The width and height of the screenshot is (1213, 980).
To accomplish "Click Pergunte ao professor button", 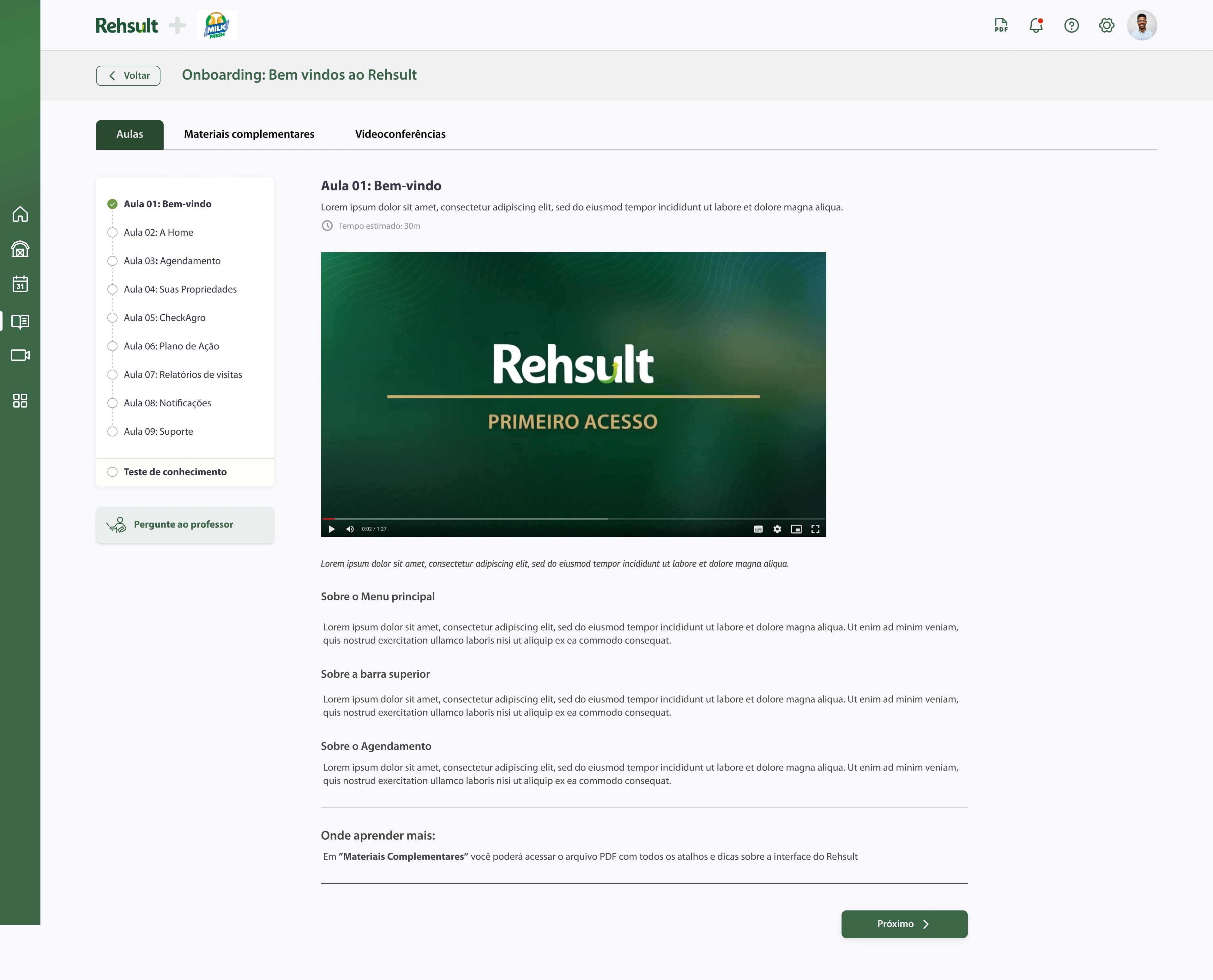I will tap(185, 525).
